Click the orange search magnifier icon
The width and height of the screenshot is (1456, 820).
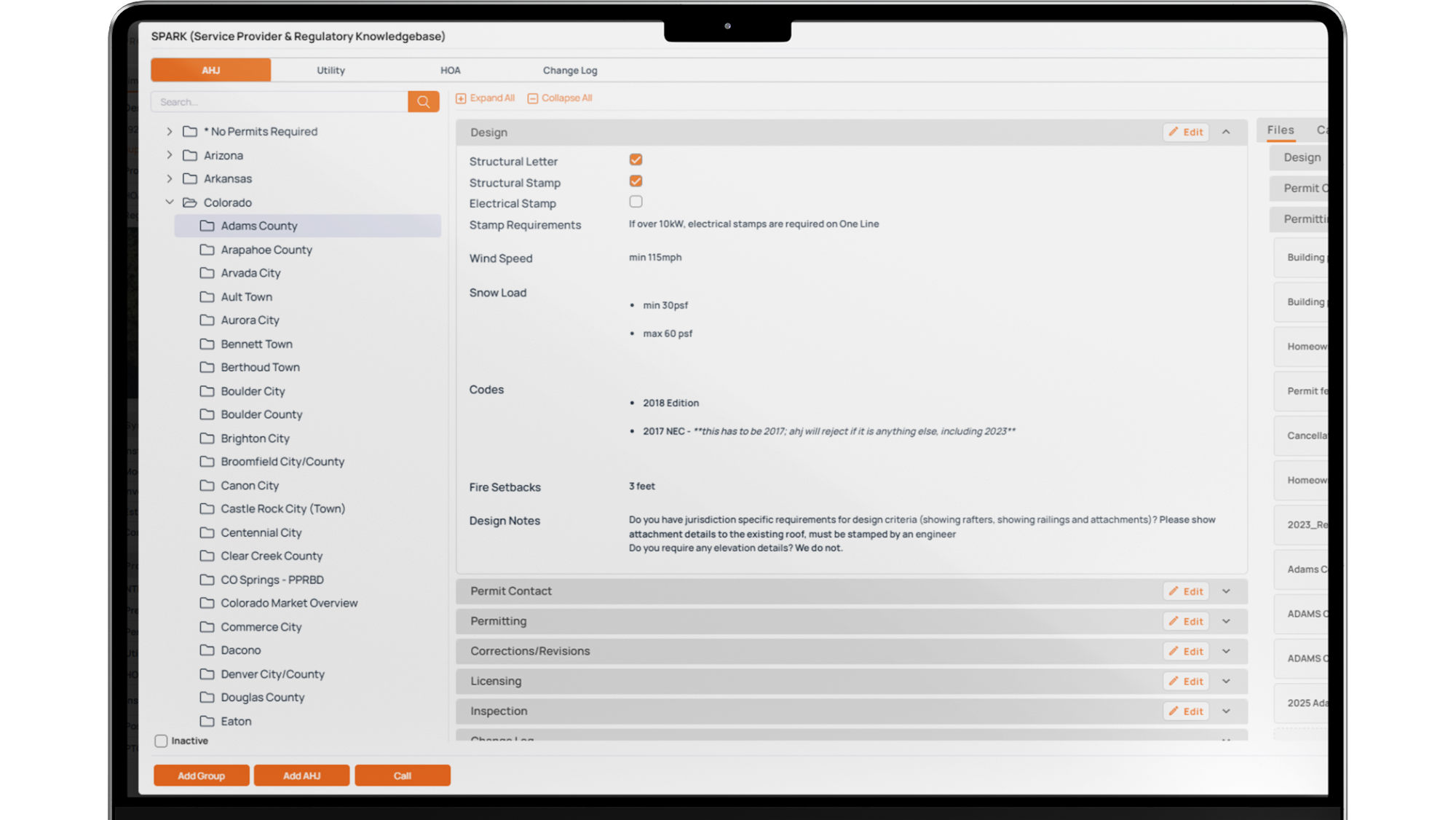click(x=423, y=102)
